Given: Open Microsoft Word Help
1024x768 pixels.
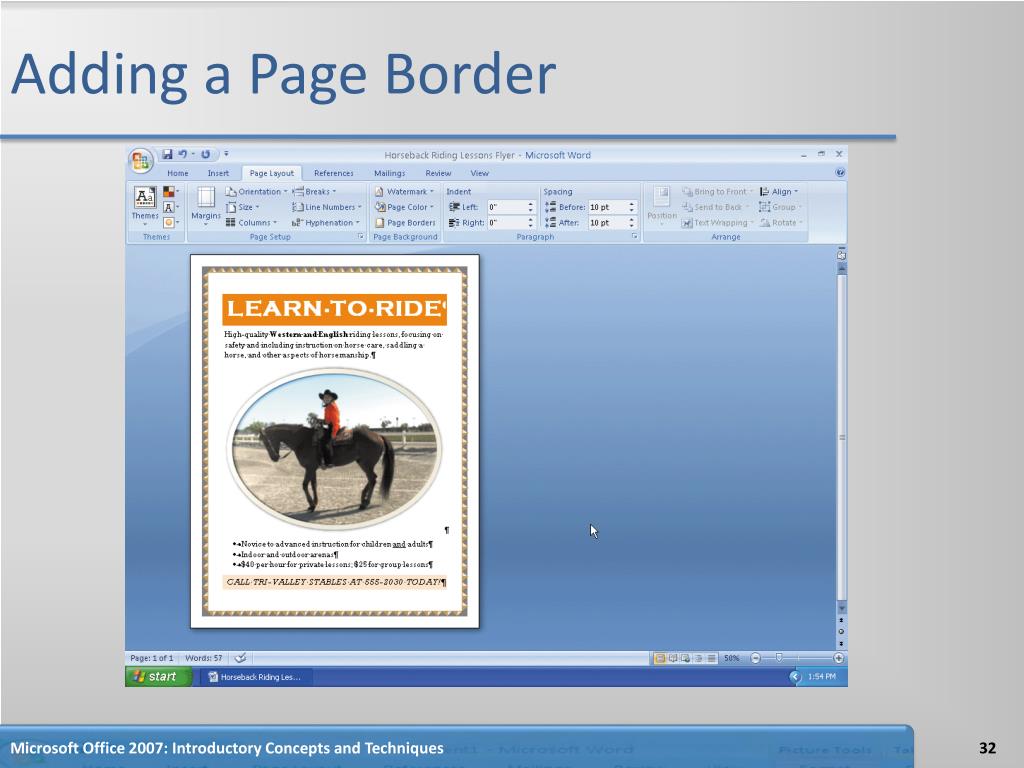Looking at the screenshot, I should pos(840,172).
